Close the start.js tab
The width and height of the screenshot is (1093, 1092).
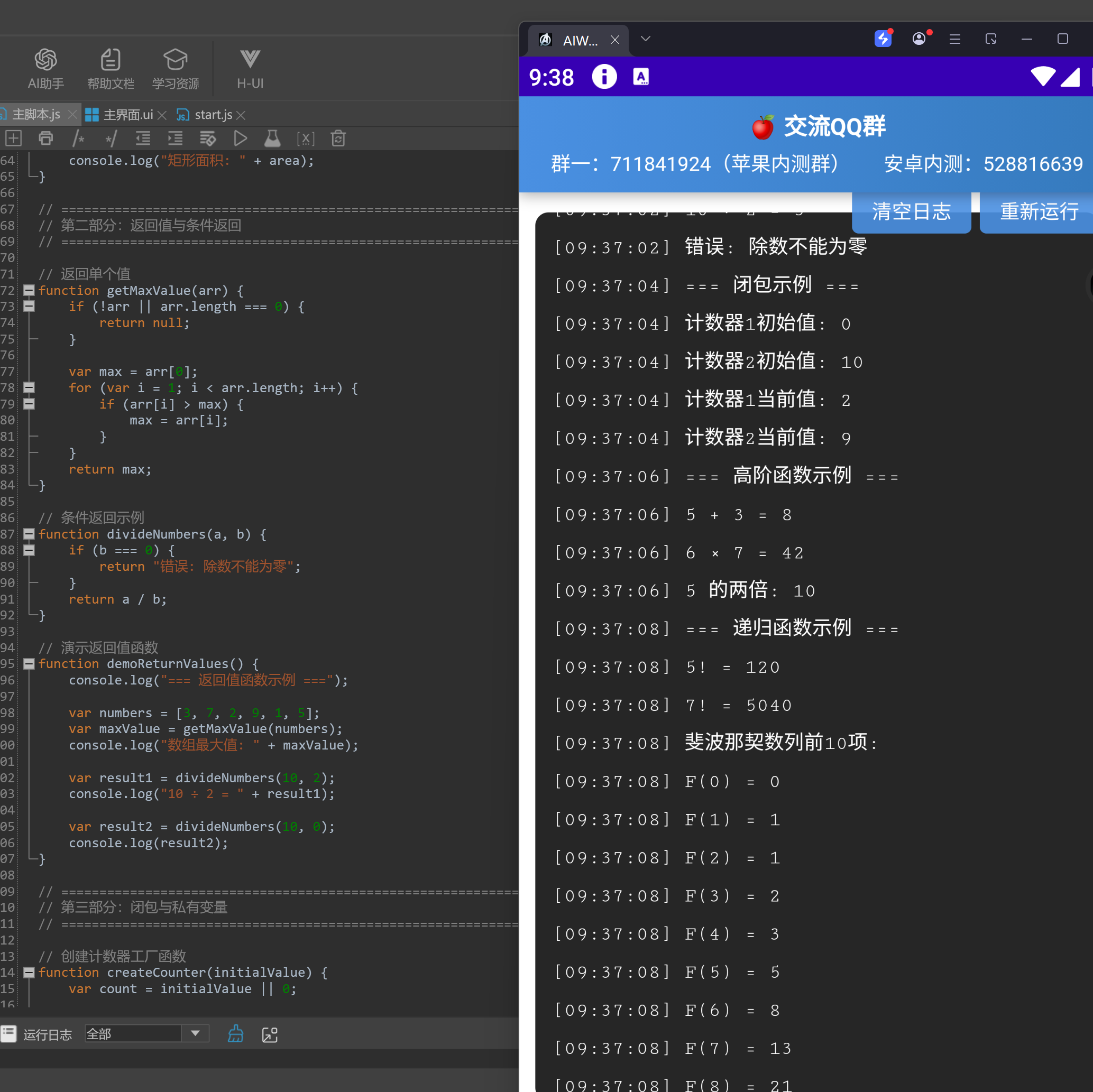(242, 115)
